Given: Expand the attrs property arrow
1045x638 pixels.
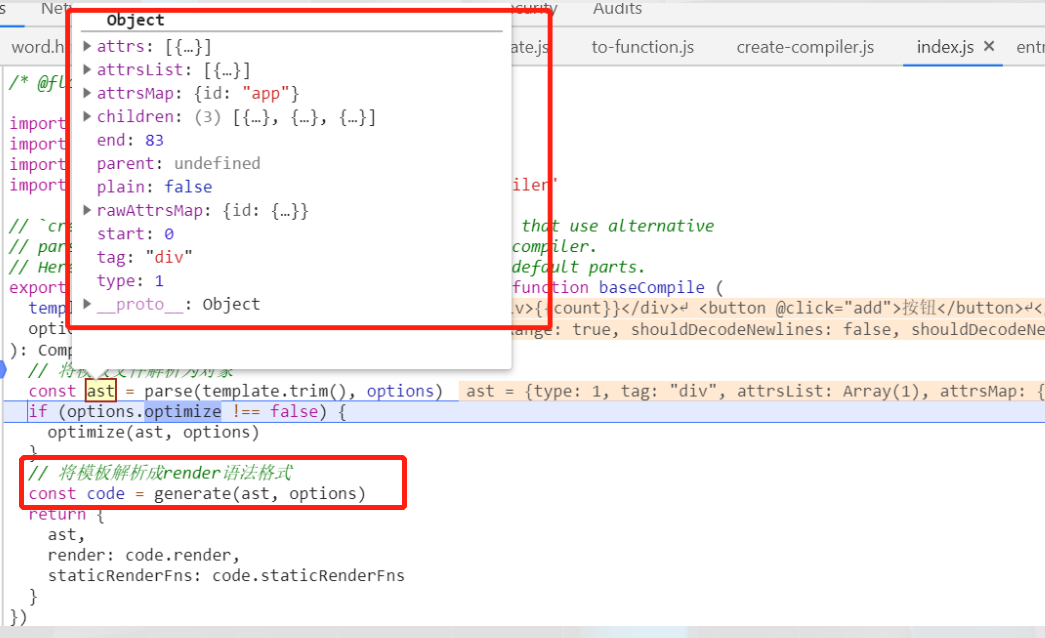Looking at the screenshot, I should pyautogui.click(x=88, y=46).
